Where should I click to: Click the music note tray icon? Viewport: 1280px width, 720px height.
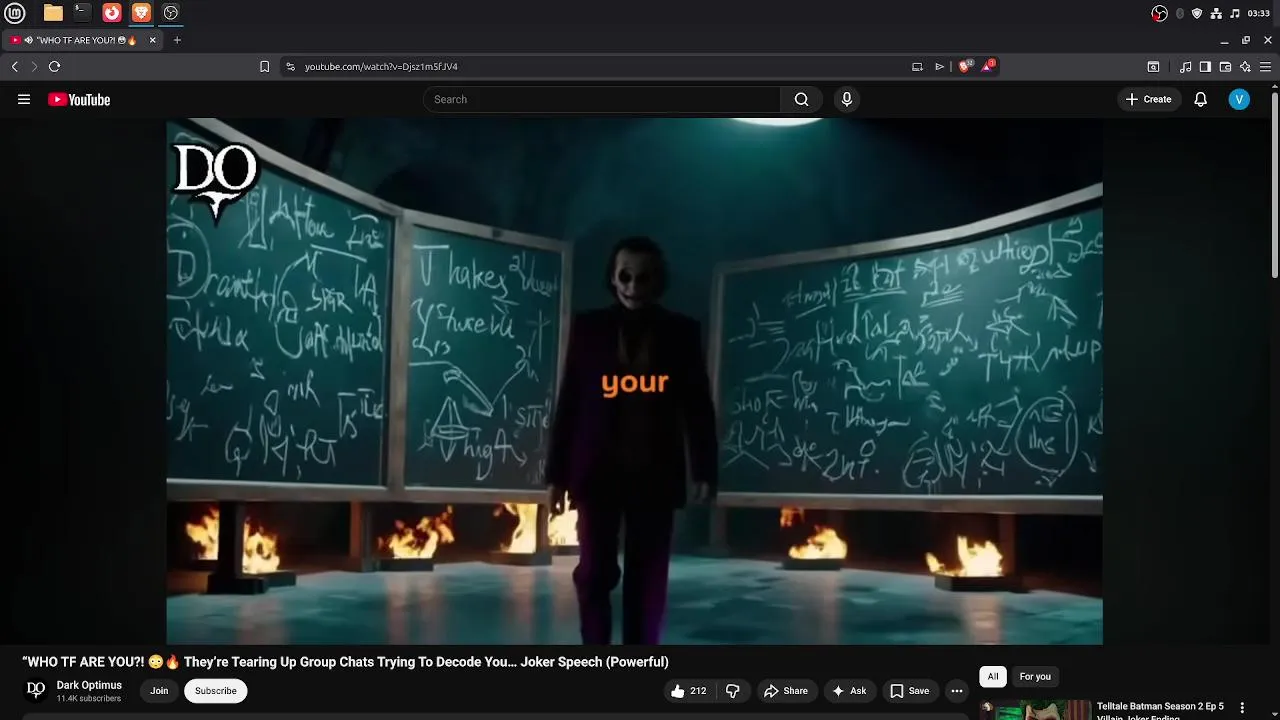[1235, 13]
